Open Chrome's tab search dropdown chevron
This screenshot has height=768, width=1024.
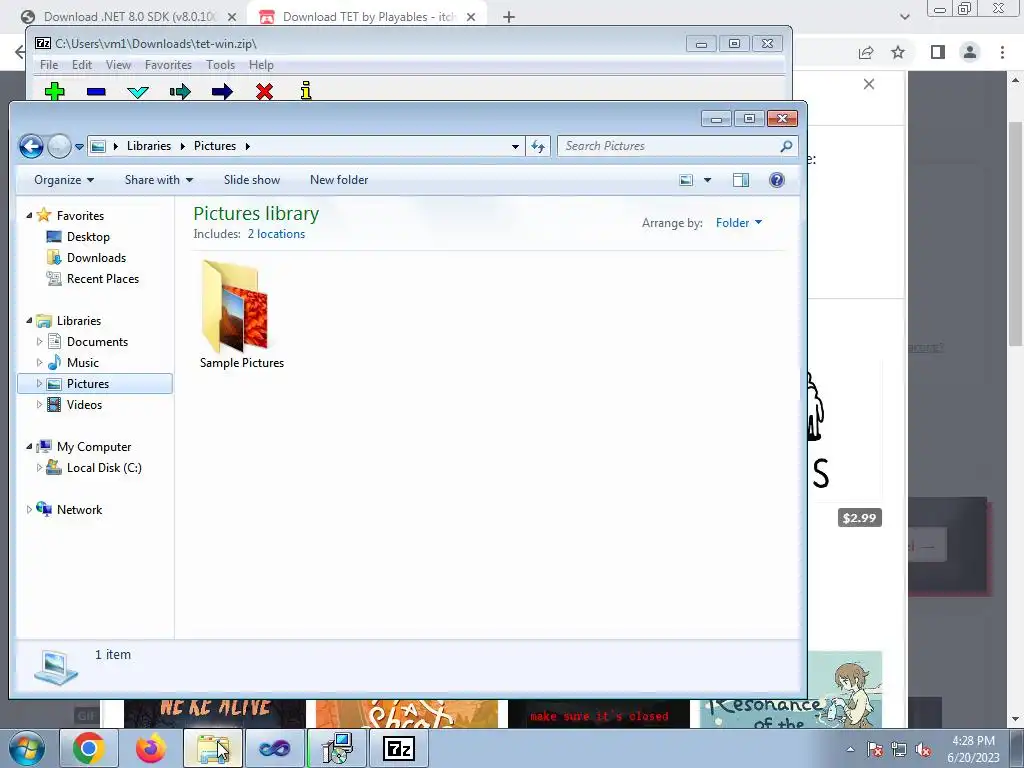[904, 17]
